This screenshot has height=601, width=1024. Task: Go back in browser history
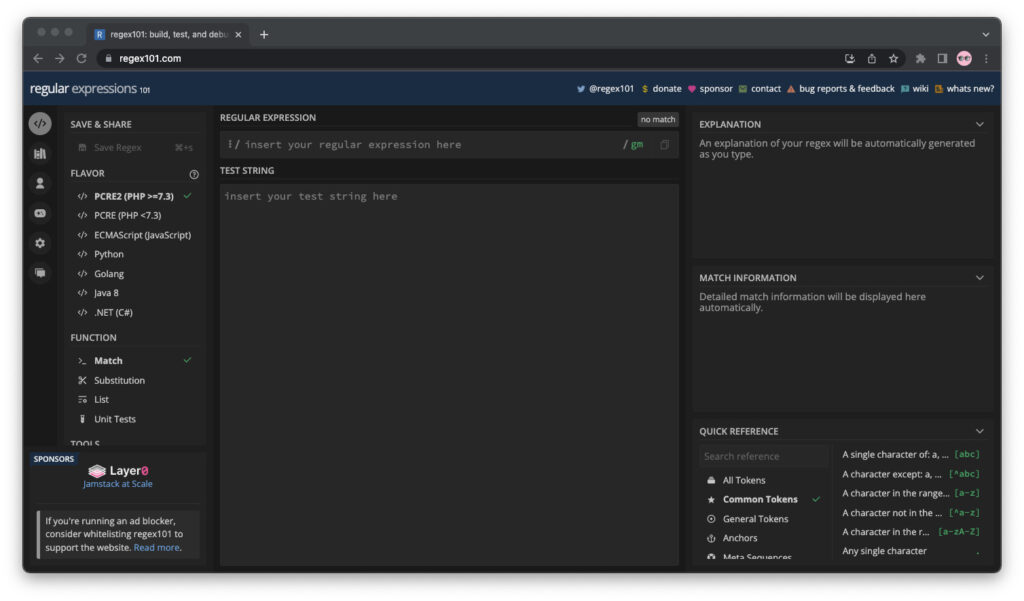(38, 58)
